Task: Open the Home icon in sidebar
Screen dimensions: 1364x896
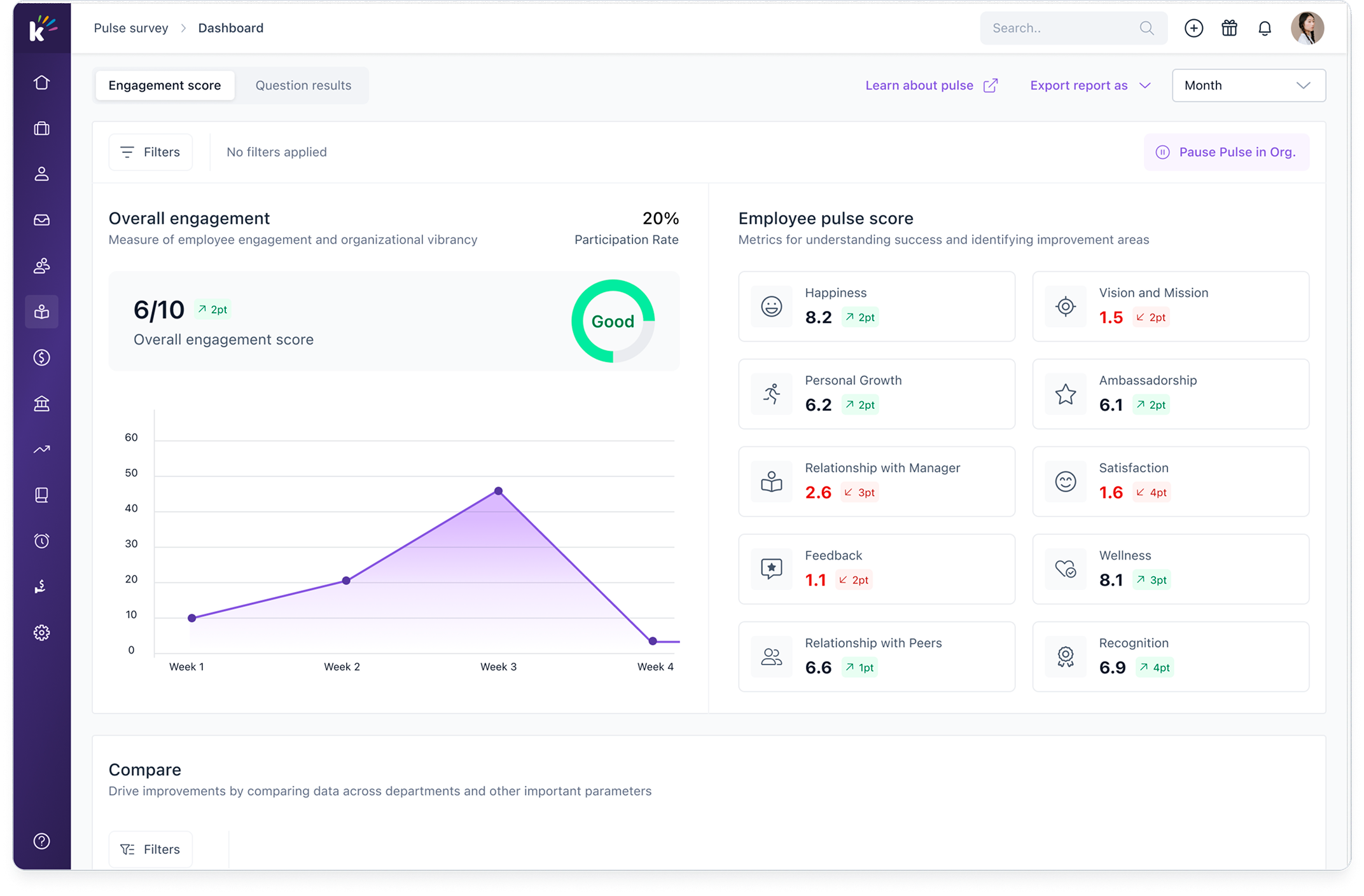Action: (42, 83)
